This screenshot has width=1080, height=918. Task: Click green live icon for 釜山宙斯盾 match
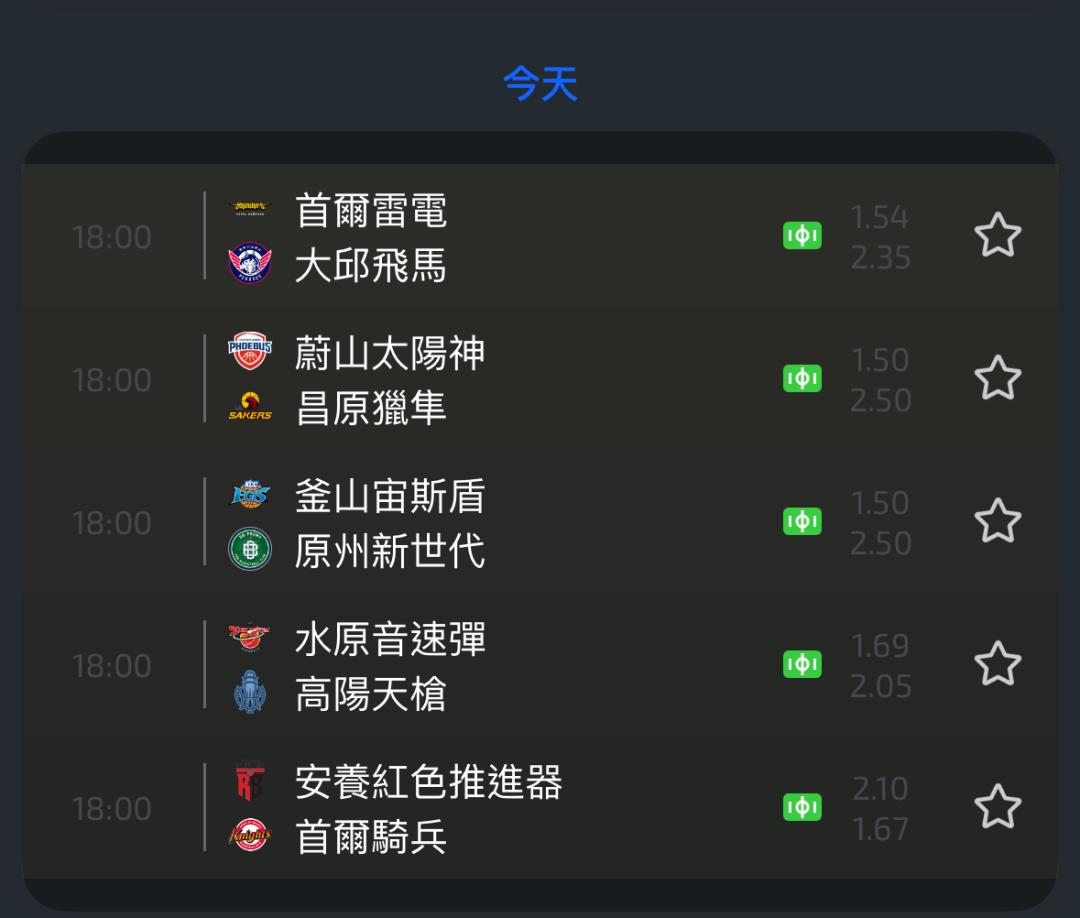coord(802,522)
